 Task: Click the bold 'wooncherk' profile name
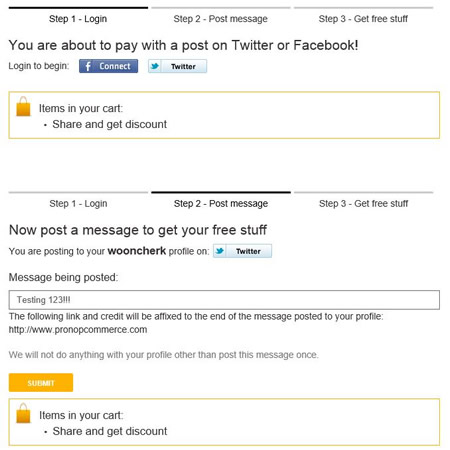[x=137, y=251]
